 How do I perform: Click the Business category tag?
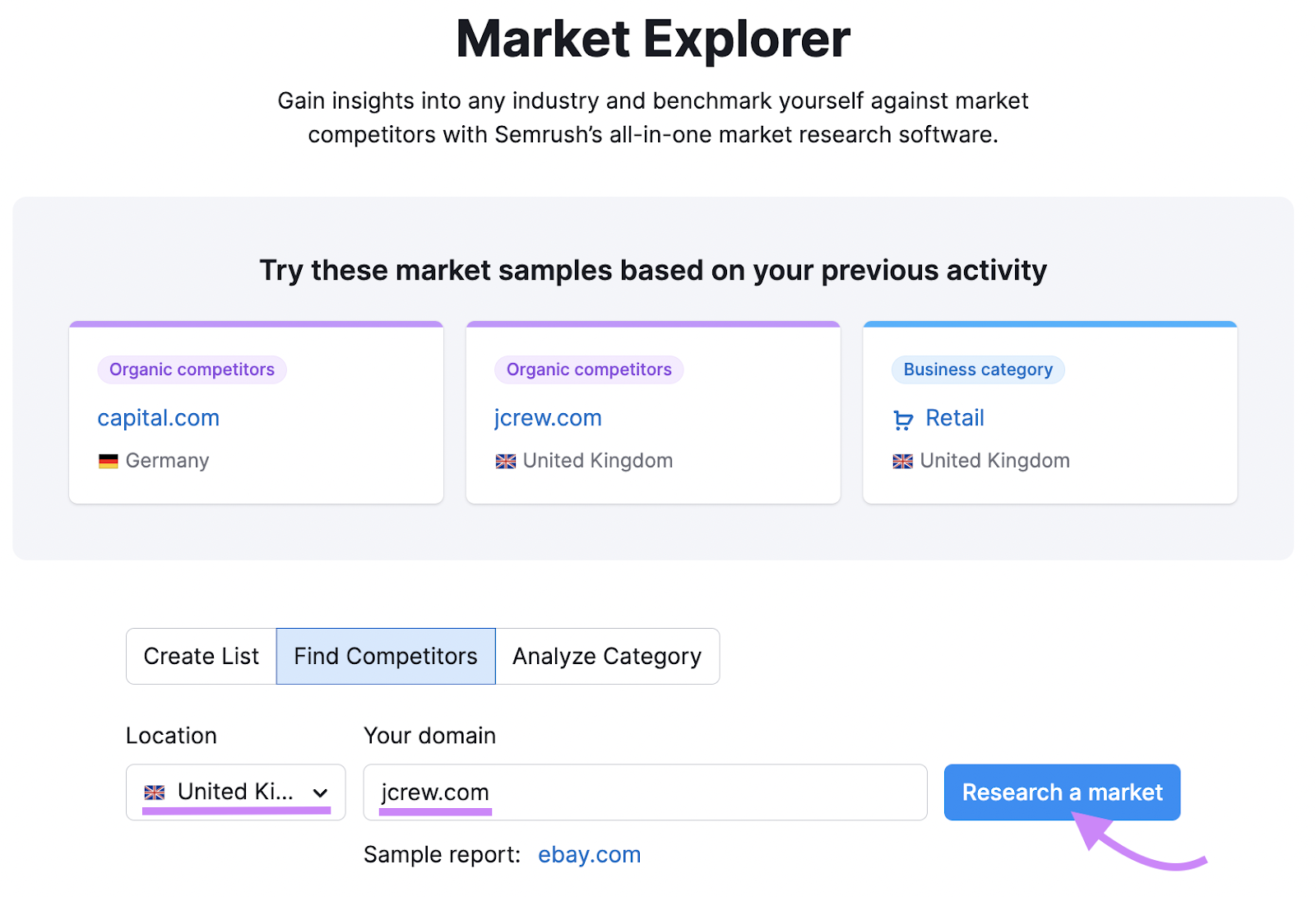click(977, 369)
